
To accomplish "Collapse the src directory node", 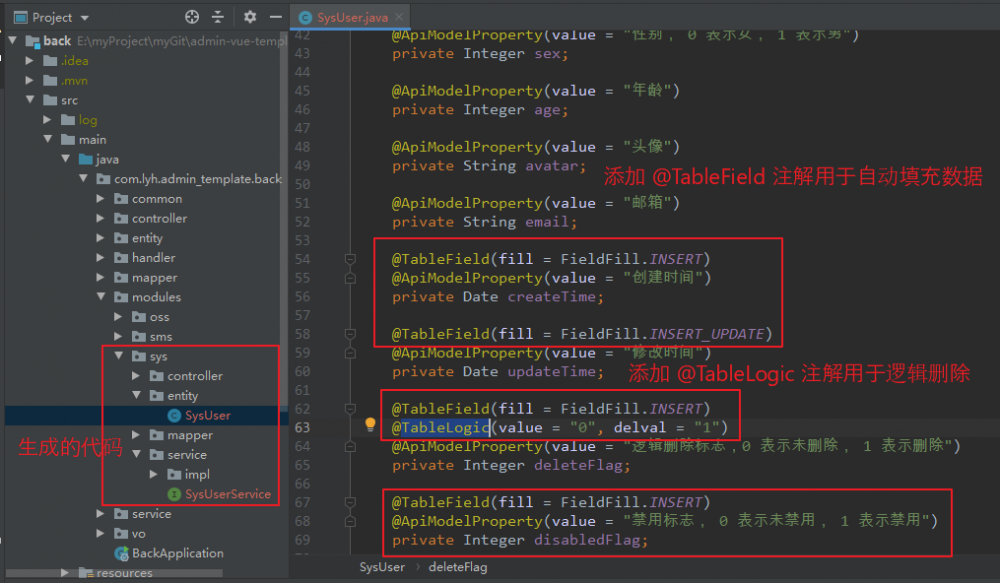I will (x=31, y=100).
